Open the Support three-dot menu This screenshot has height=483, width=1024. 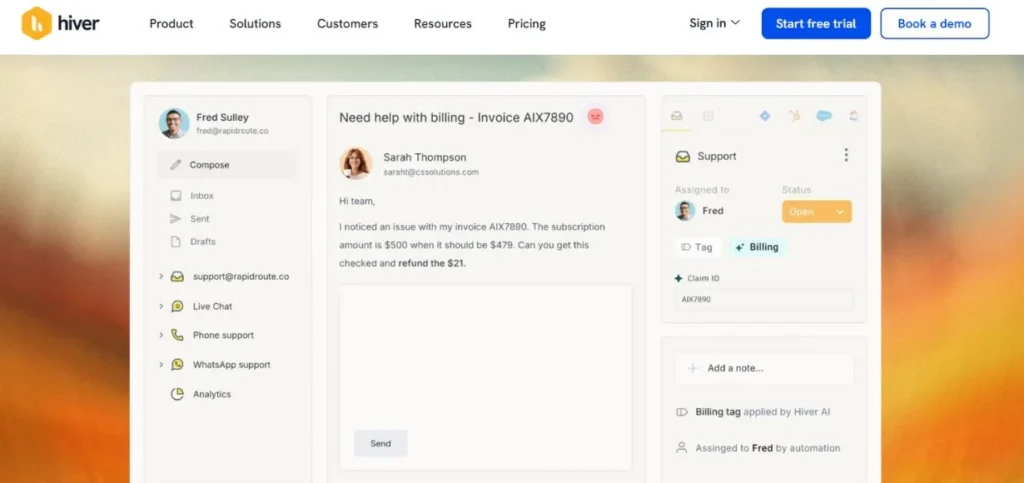pos(846,155)
